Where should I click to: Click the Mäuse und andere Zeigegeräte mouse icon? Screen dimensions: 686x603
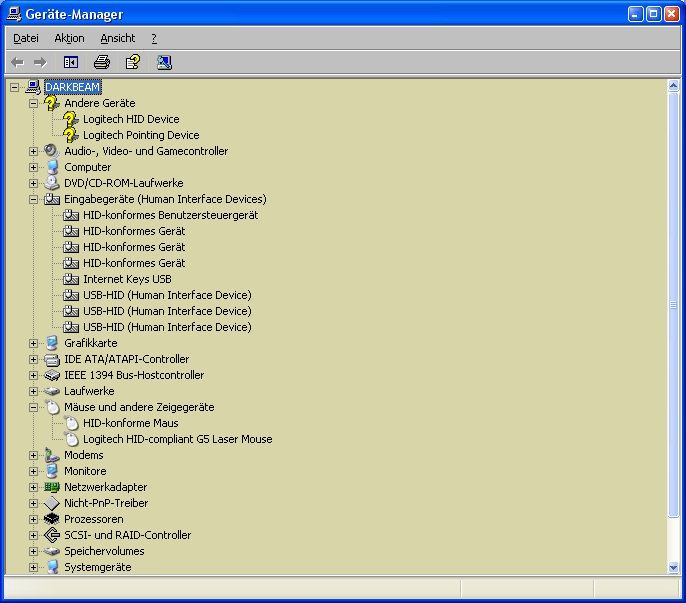pyautogui.click(x=52, y=407)
